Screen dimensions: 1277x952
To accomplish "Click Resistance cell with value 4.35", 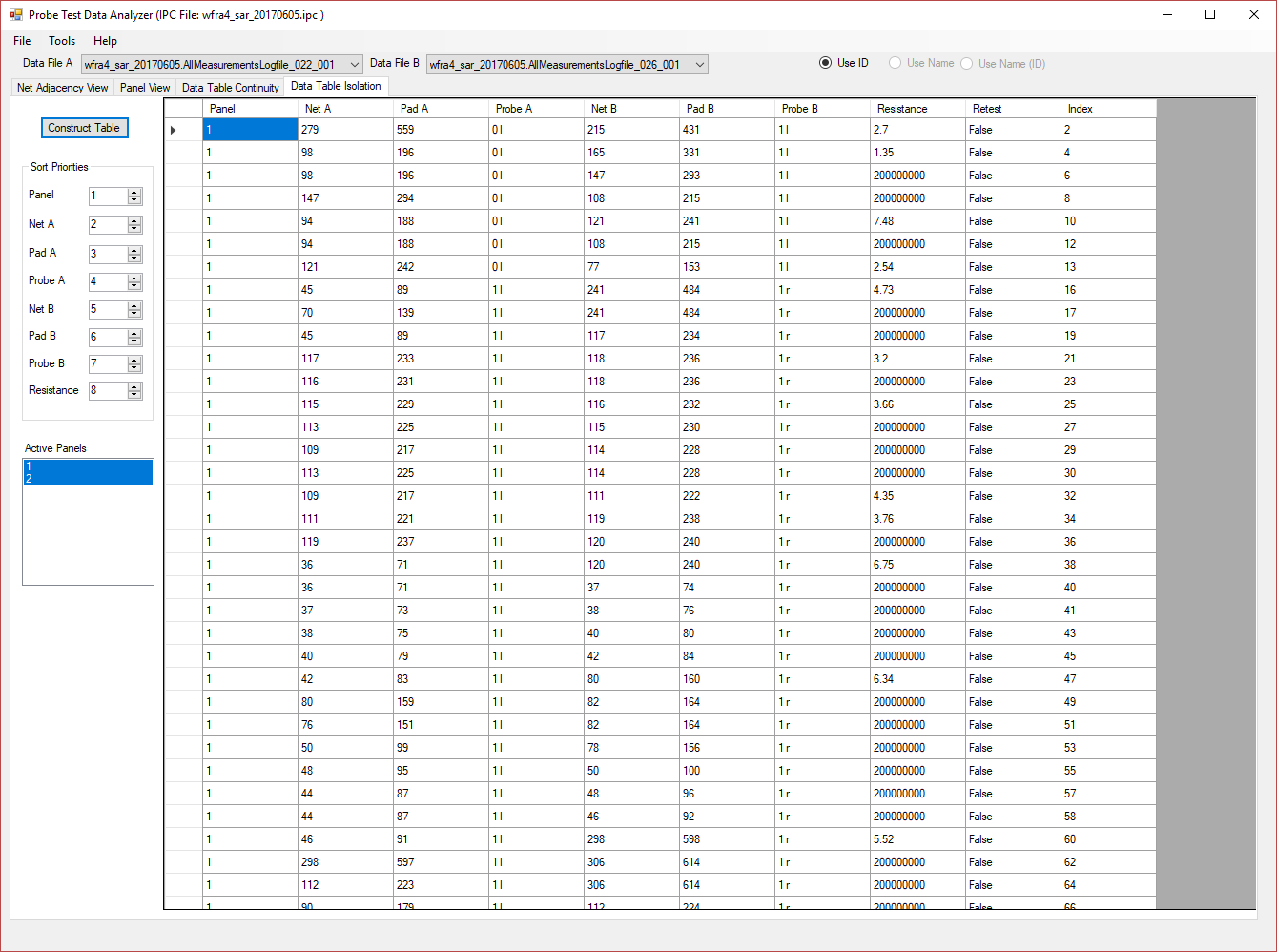I will click(x=917, y=496).
